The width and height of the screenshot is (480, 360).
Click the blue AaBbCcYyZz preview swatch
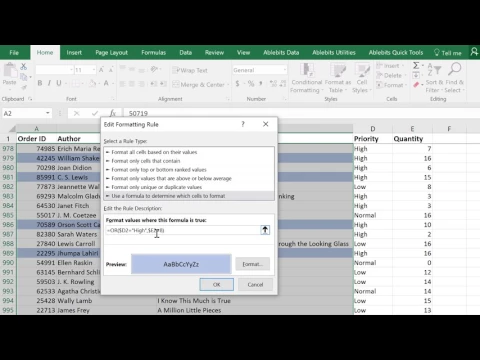pos(181,264)
